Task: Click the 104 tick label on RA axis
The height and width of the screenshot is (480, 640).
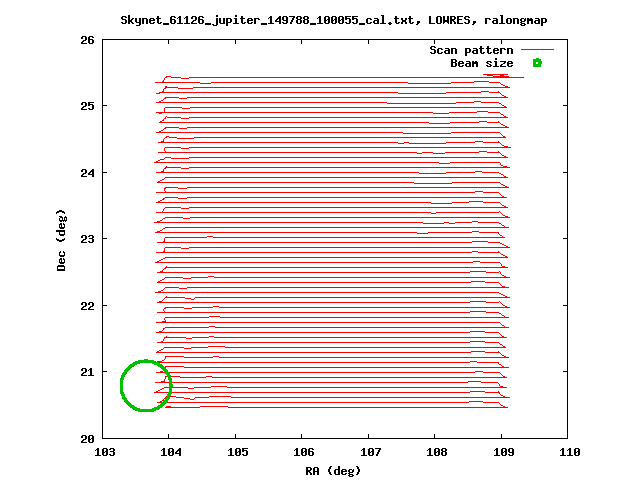Action: coord(171,453)
